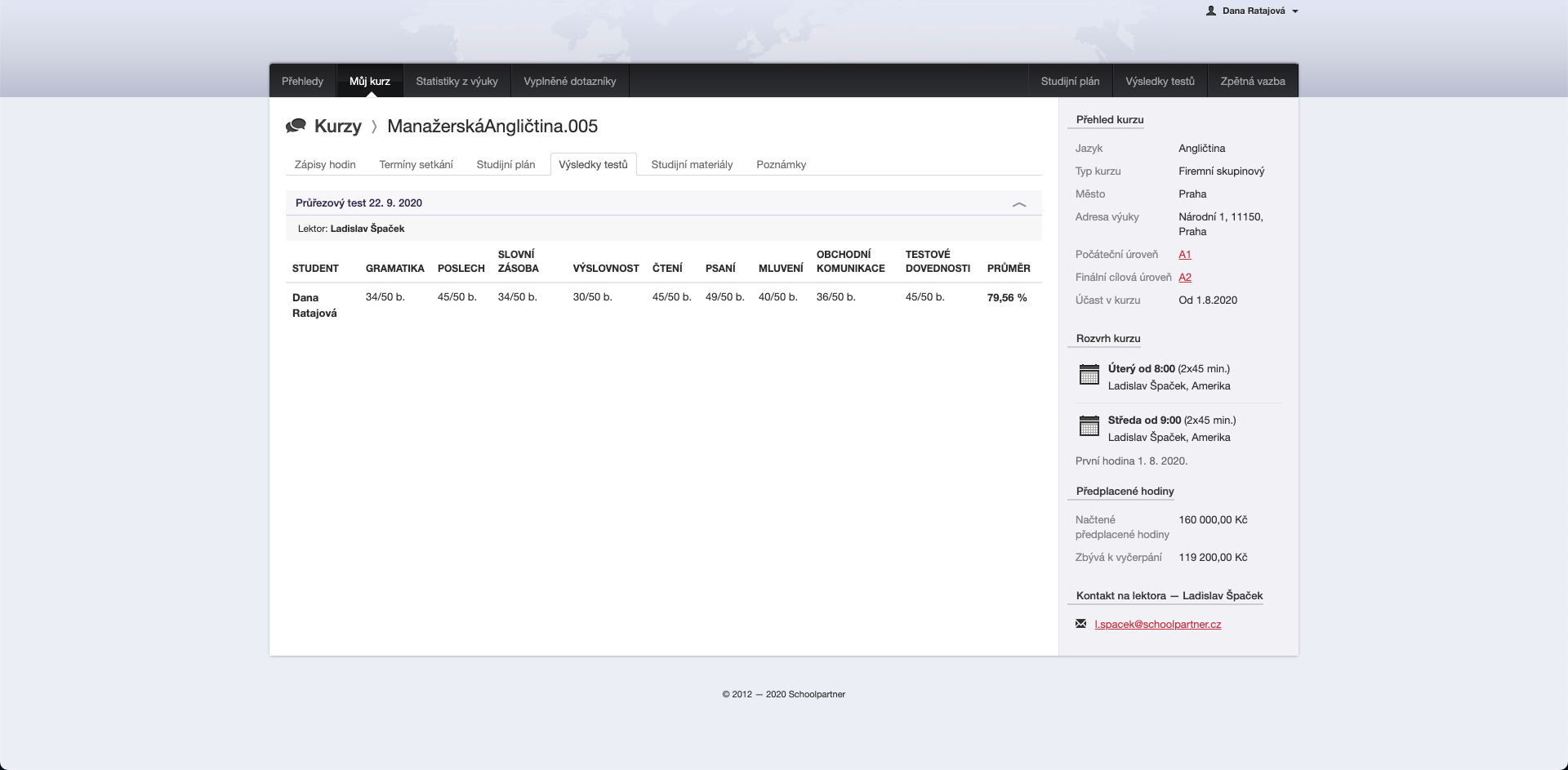Click the A1 starting level link

coord(1185,254)
